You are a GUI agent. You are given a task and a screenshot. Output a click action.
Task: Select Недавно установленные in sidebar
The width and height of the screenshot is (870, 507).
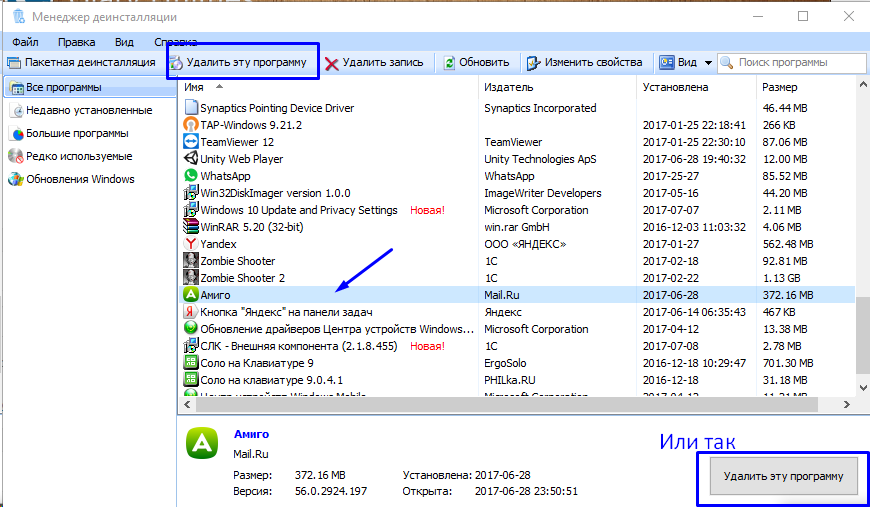pyautogui.click(x=88, y=110)
